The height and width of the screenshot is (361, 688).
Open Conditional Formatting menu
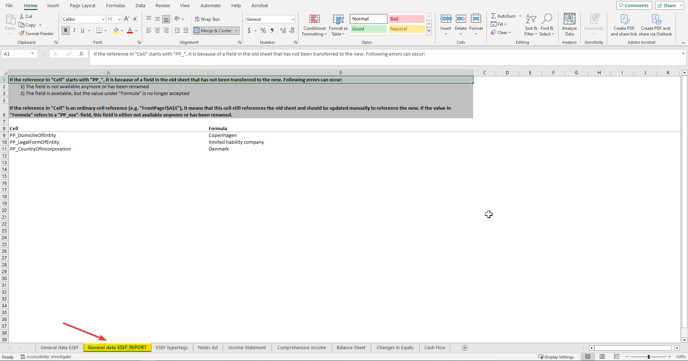(314, 25)
